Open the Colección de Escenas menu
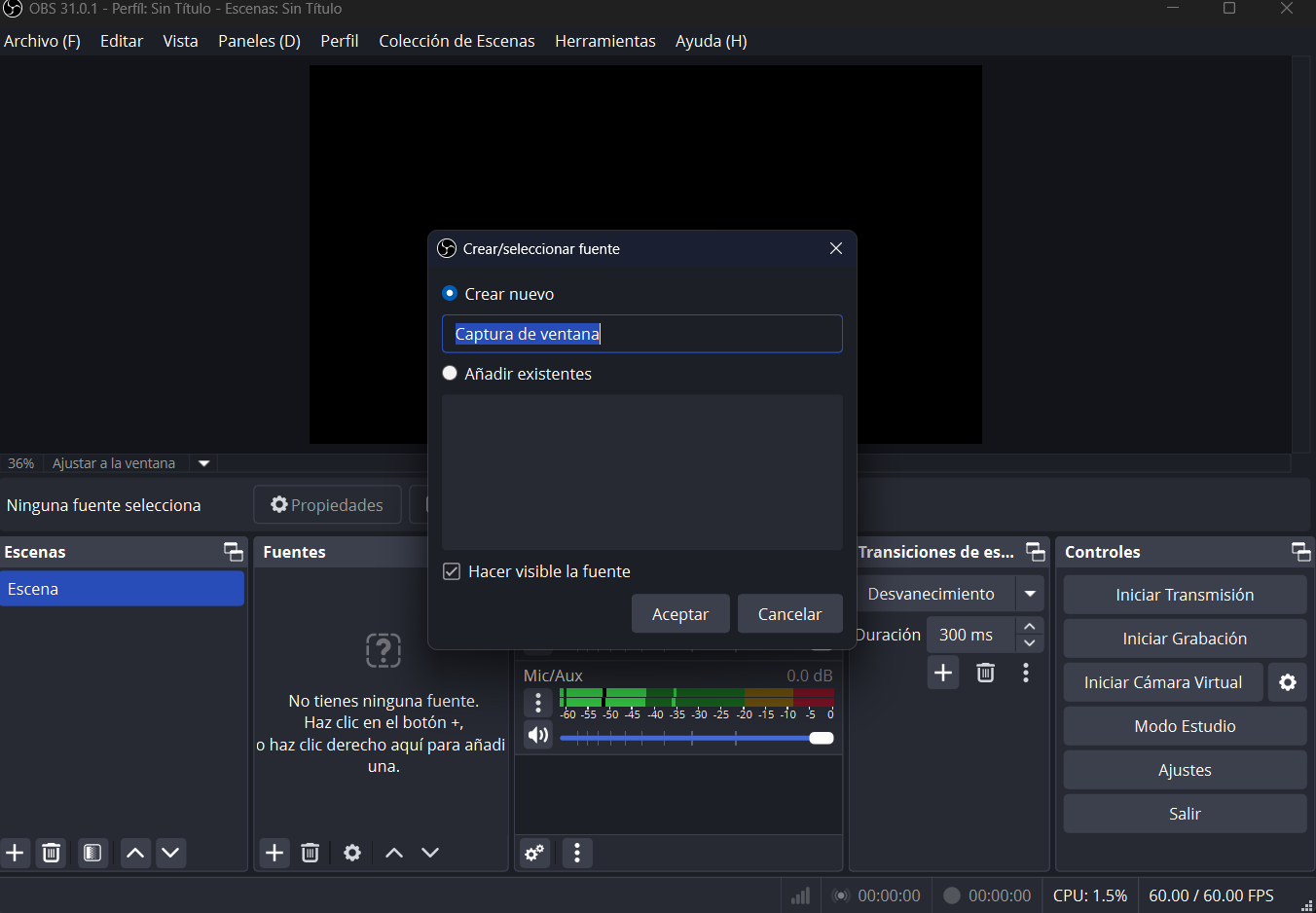 click(x=457, y=41)
